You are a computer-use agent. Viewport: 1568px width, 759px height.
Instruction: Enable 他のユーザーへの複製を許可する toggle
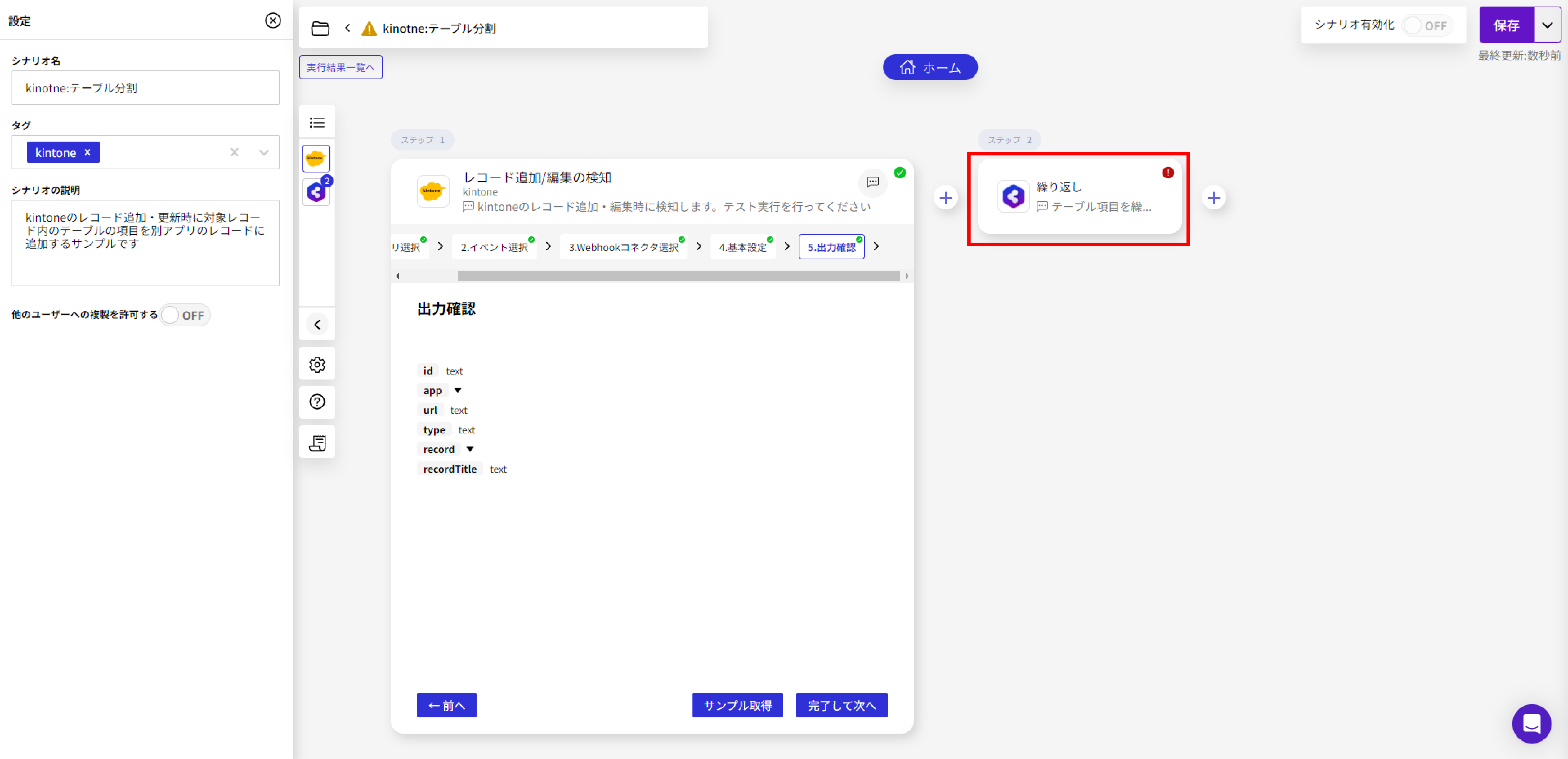pos(184,315)
